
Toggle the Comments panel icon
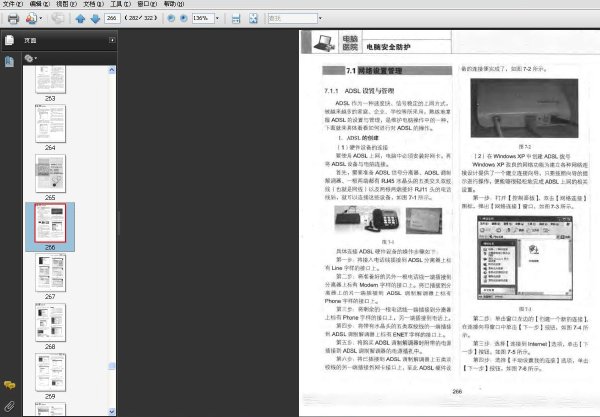pos(9,385)
